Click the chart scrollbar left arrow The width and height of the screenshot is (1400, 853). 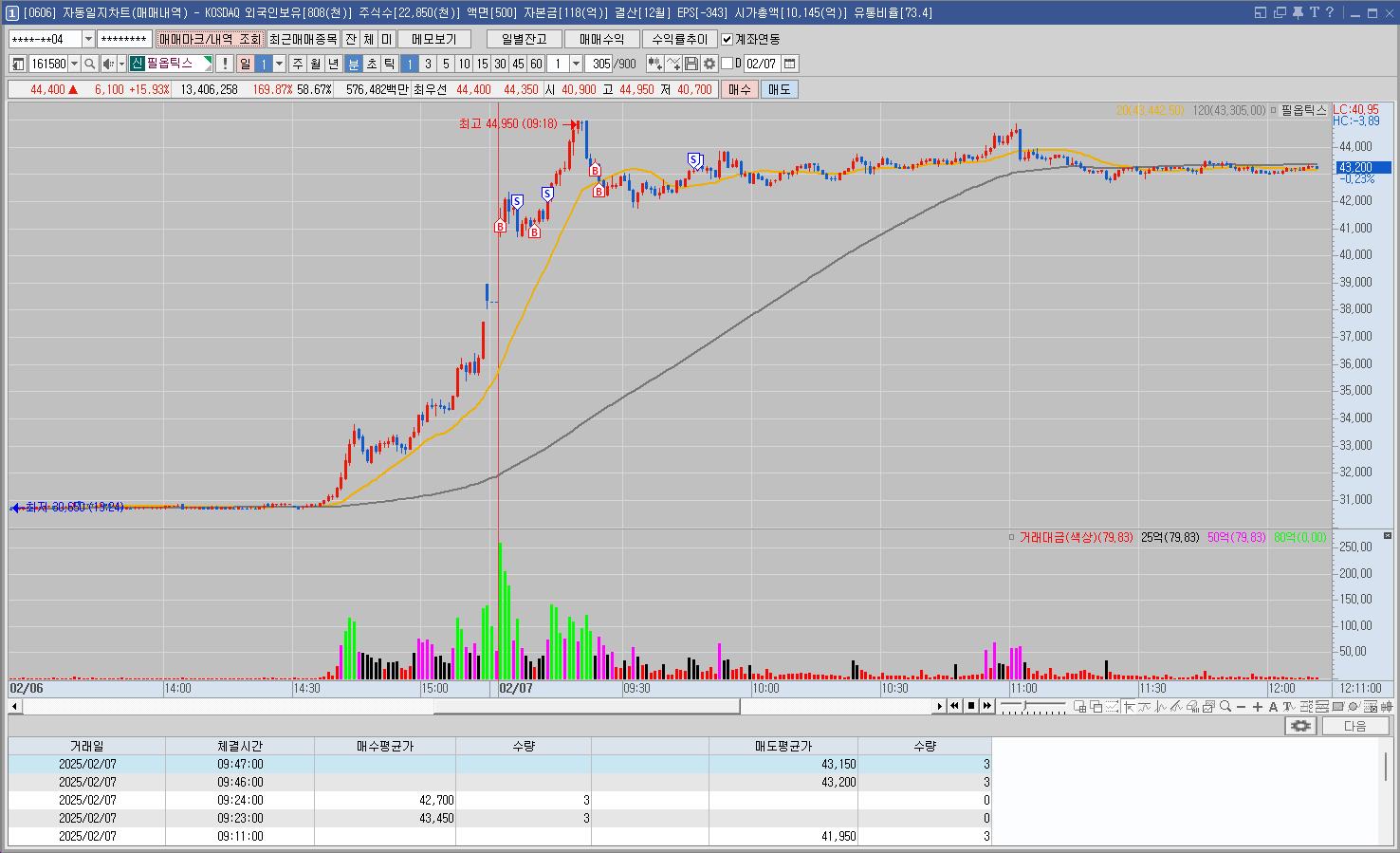[x=14, y=706]
